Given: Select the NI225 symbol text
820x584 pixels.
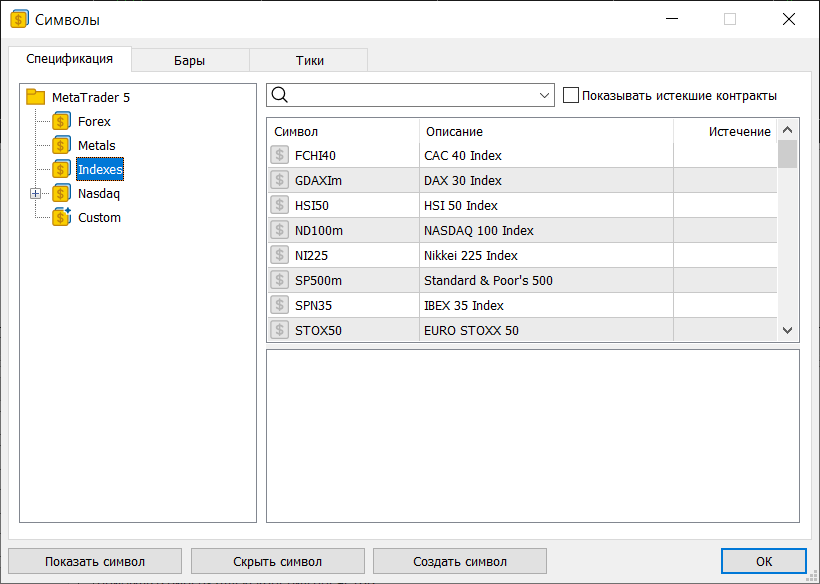Looking at the screenshot, I should coord(311,256).
